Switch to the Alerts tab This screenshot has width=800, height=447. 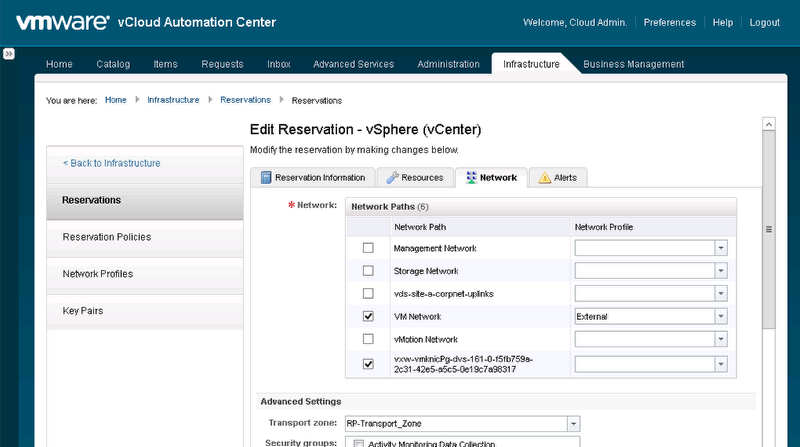coord(558,178)
